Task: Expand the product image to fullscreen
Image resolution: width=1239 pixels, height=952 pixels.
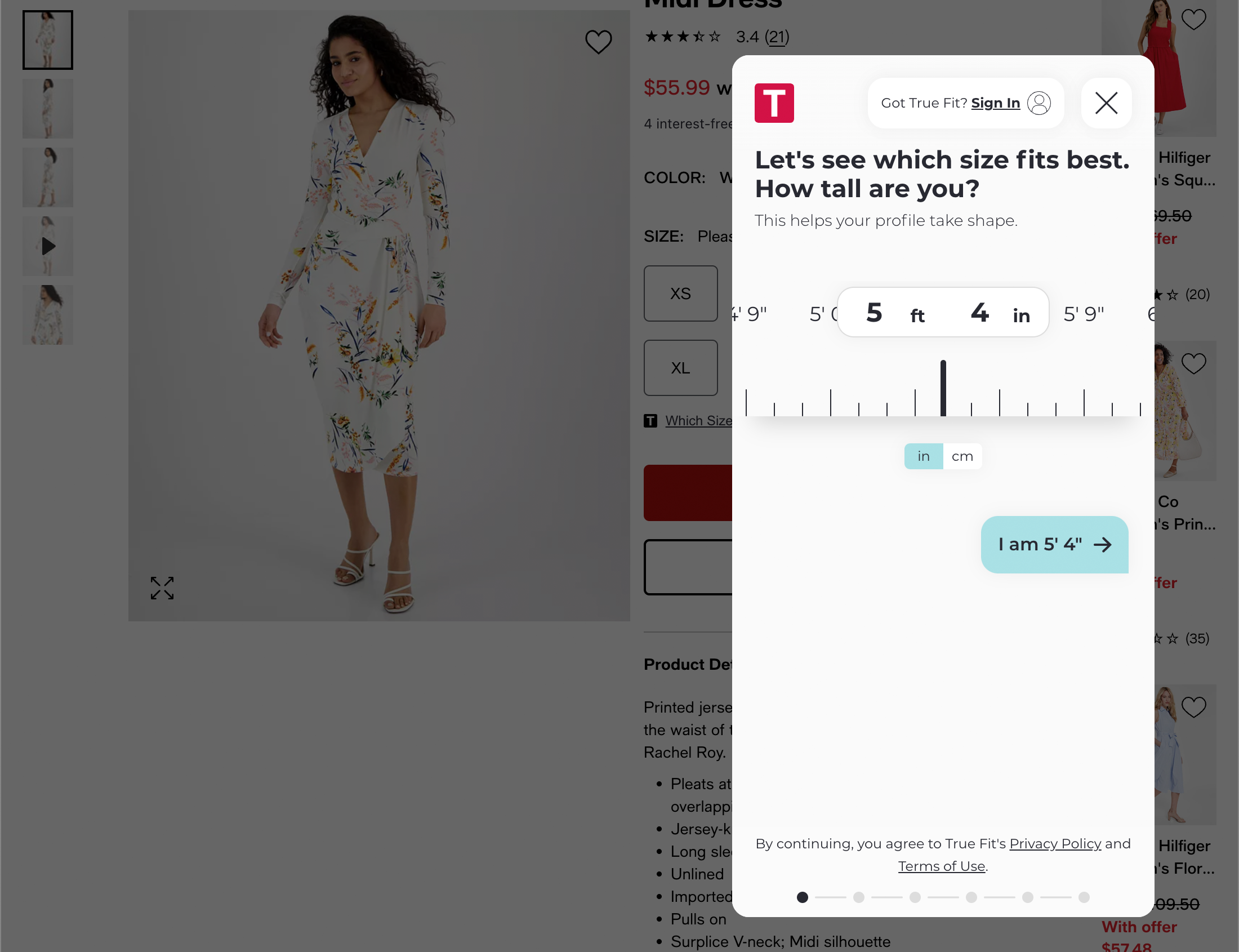Action: (162, 588)
